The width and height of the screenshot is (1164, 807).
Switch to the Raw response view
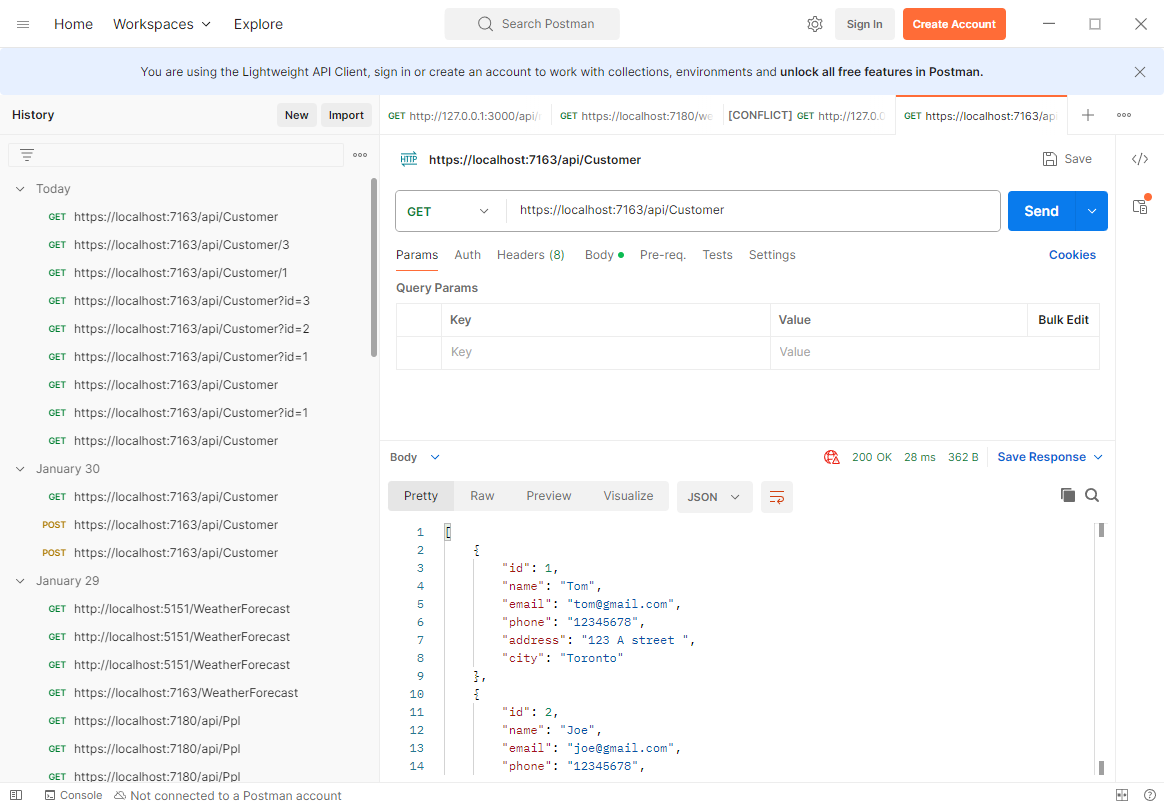[482, 496]
